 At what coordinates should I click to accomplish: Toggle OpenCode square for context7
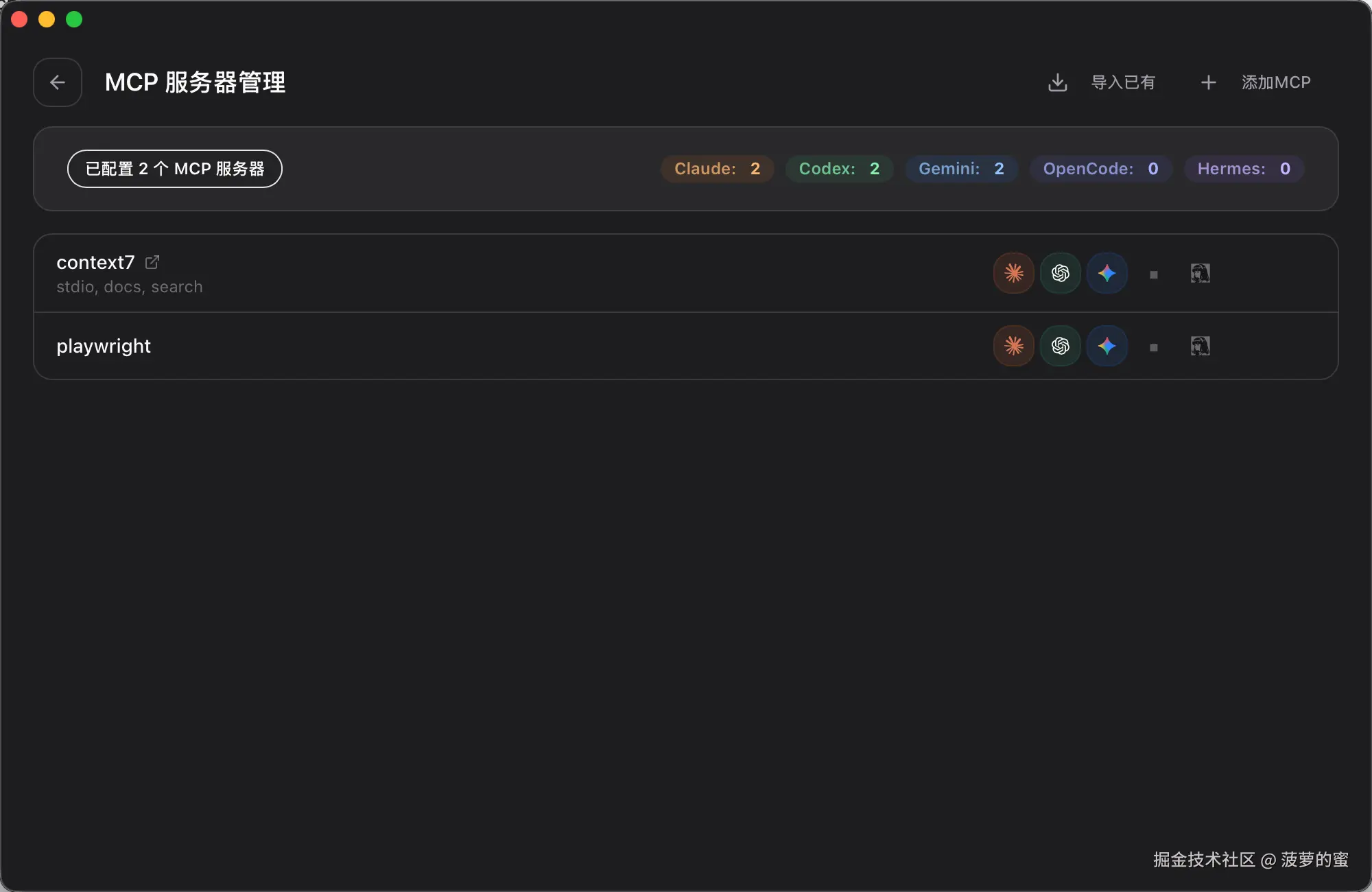1153,274
